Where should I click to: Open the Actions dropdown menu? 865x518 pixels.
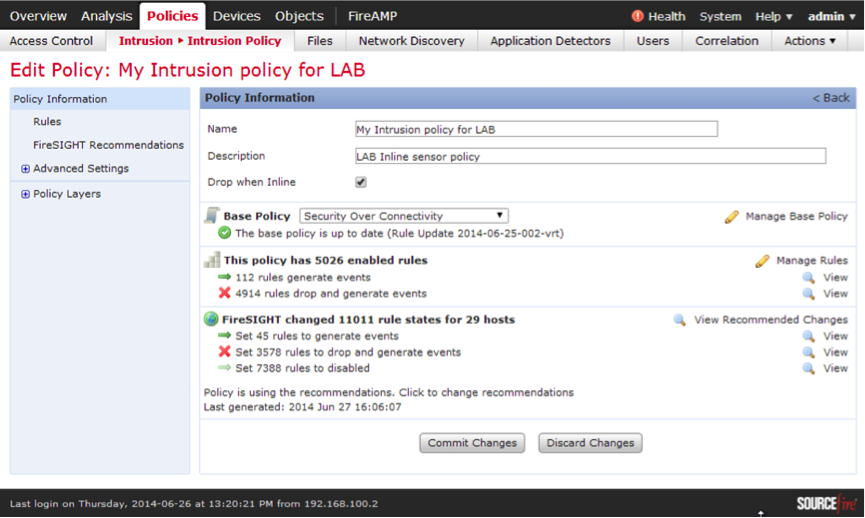coord(810,41)
